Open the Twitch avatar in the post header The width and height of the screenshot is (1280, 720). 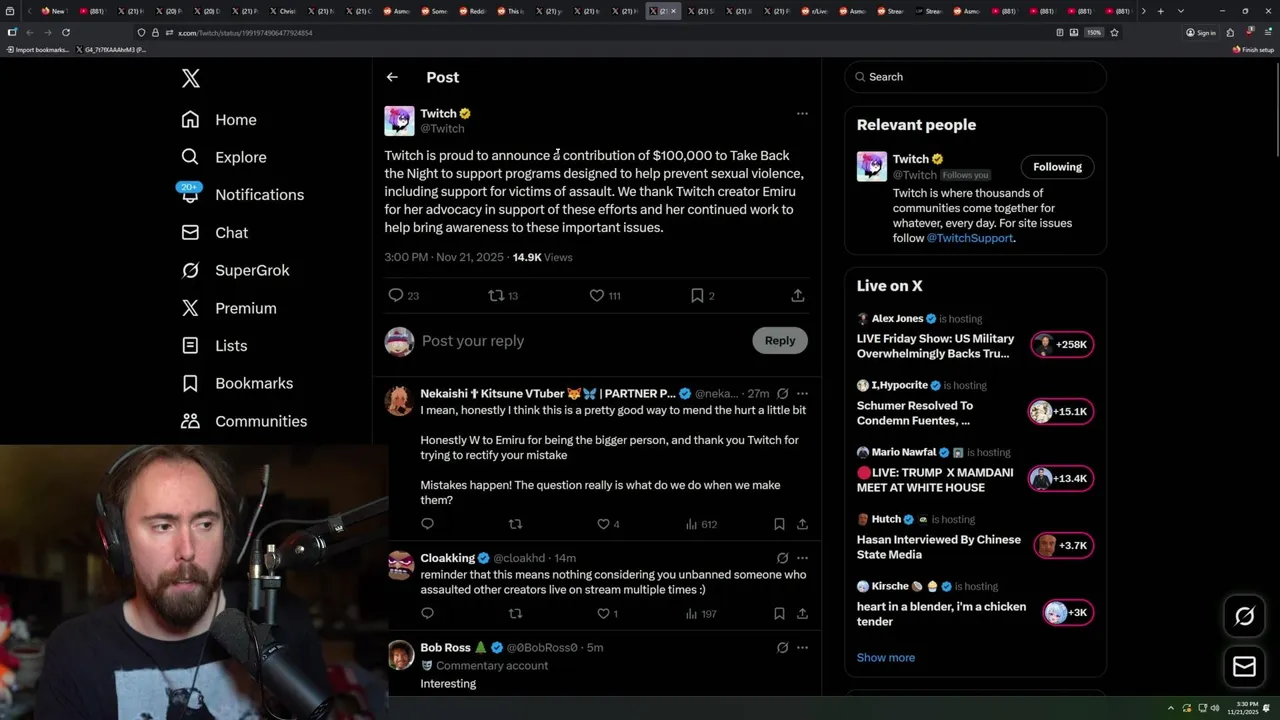[x=399, y=121]
